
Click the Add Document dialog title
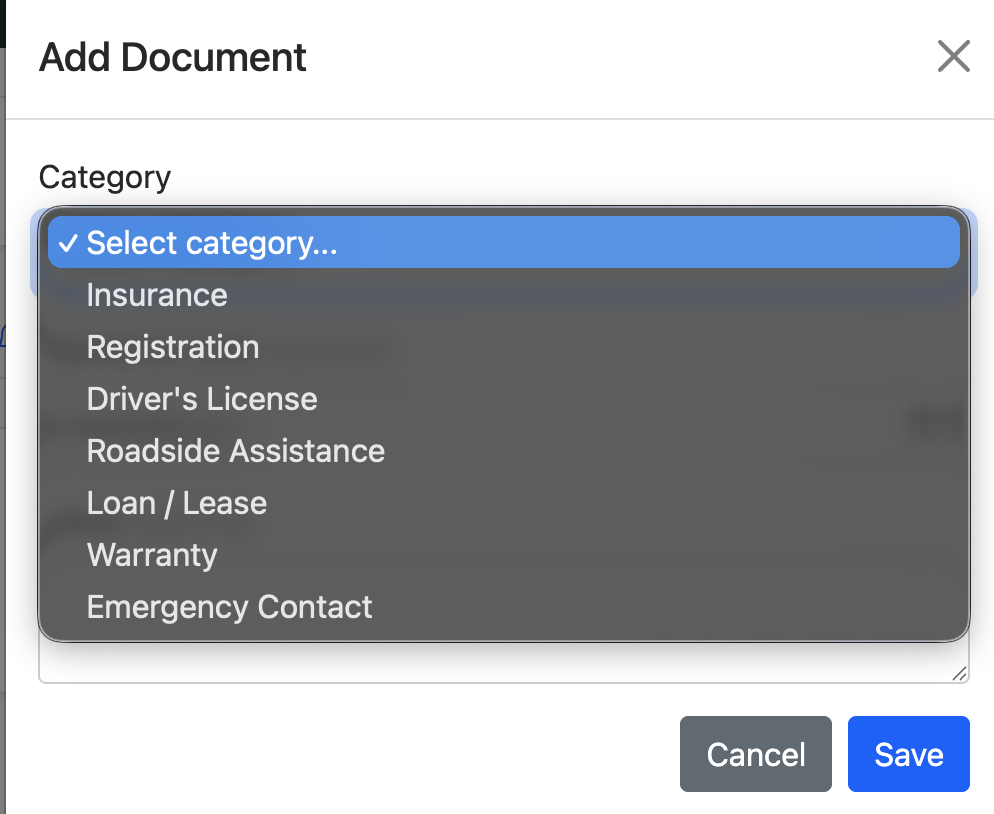click(x=171, y=57)
